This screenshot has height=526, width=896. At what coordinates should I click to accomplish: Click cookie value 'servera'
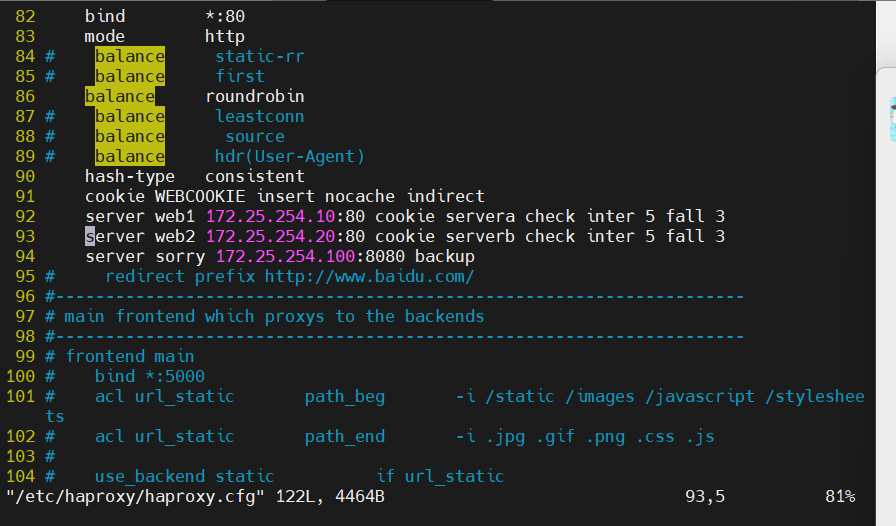(480, 216)
